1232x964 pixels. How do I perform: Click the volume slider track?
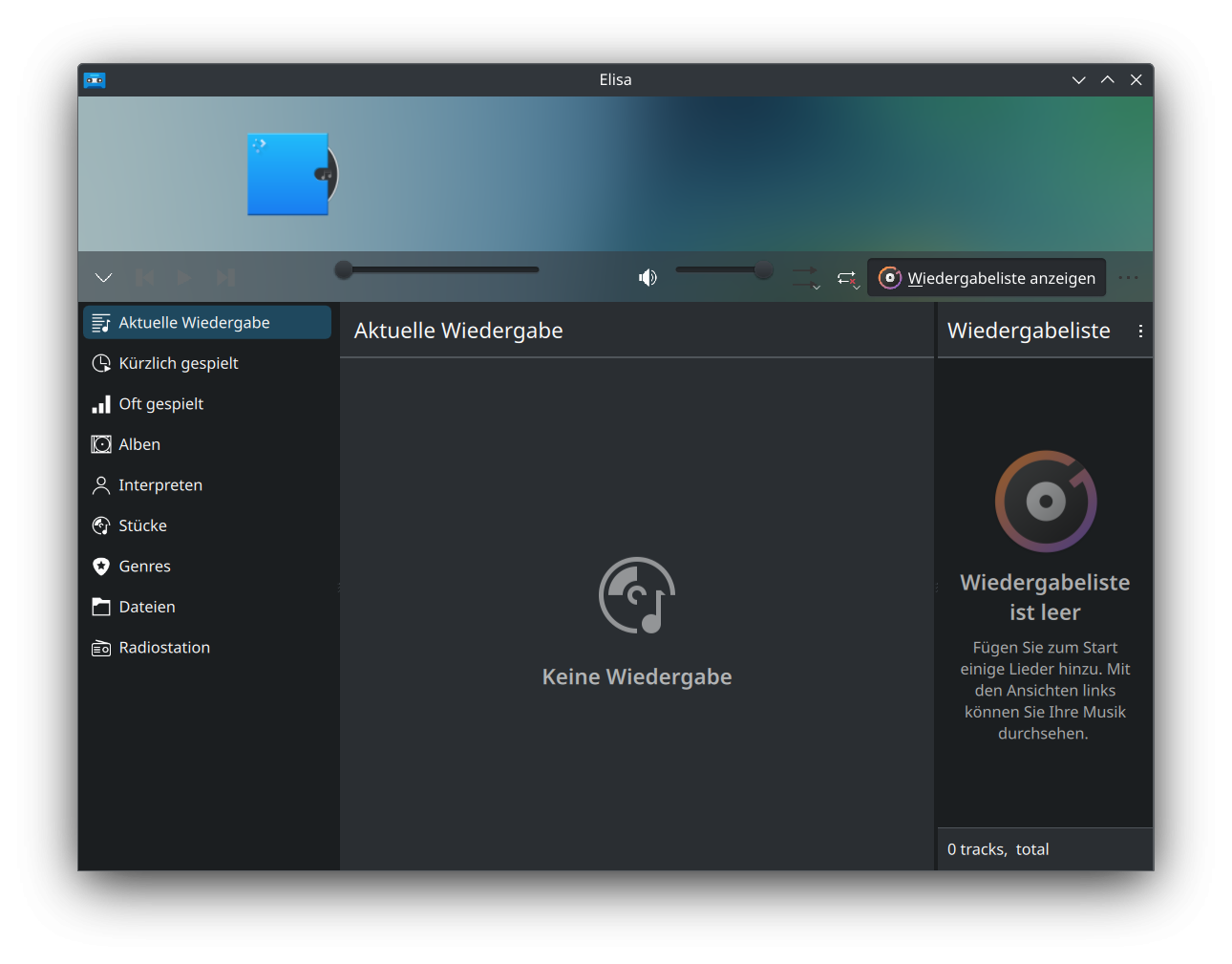click(x=721, y=270)
